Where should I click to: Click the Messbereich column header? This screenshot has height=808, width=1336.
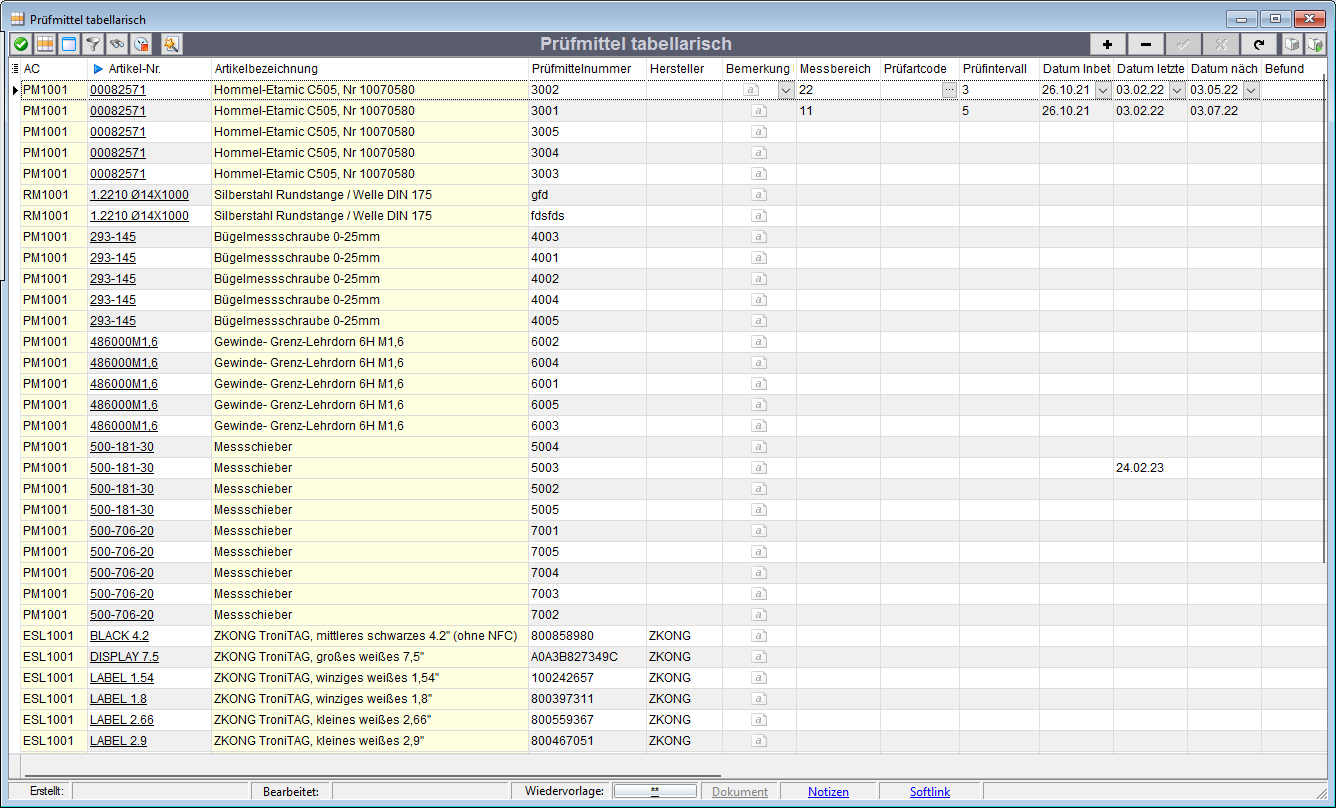838,68
